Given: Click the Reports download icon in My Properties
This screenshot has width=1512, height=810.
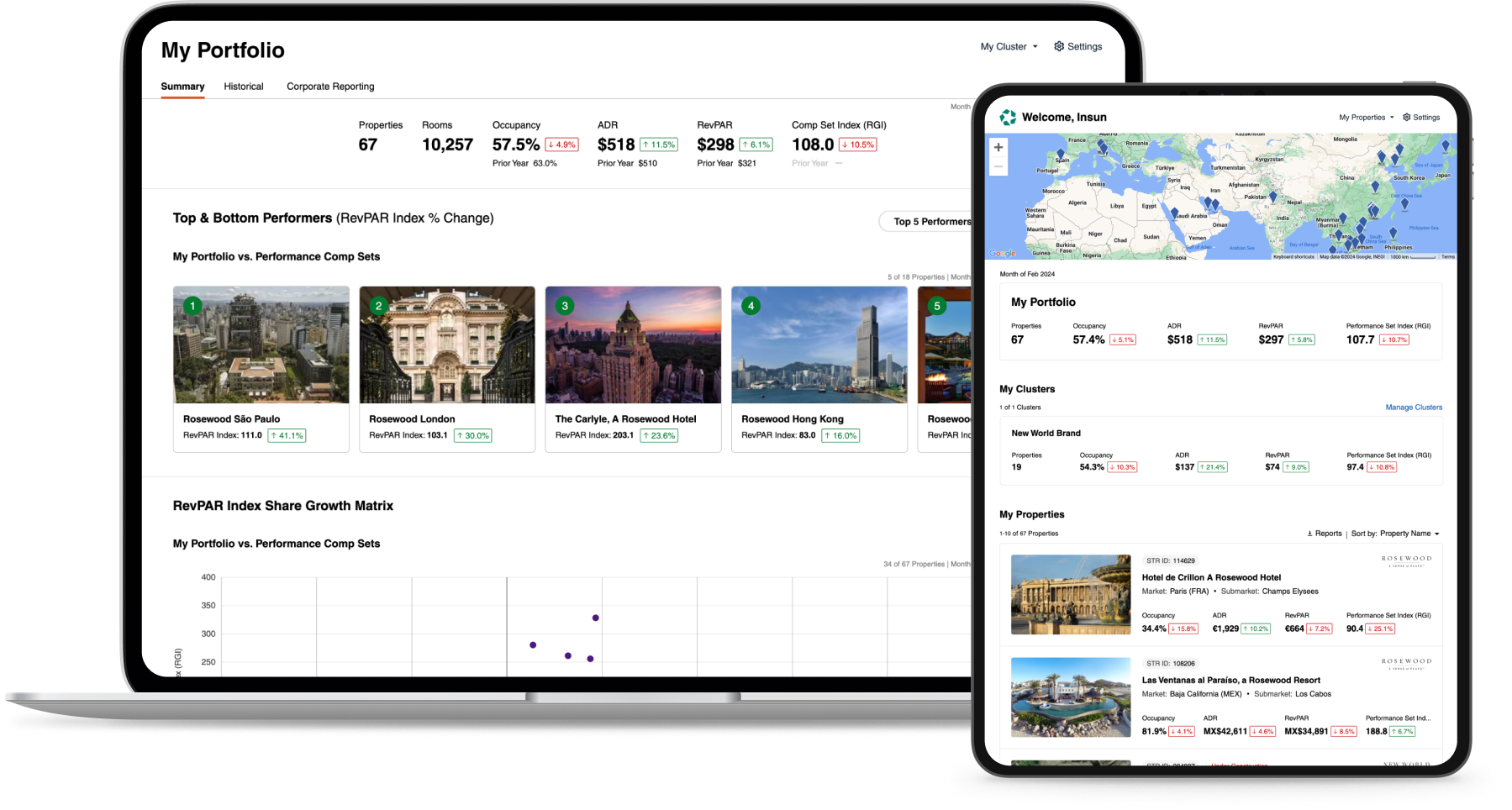Looking at the screenshot, I should coord(1309,534).
